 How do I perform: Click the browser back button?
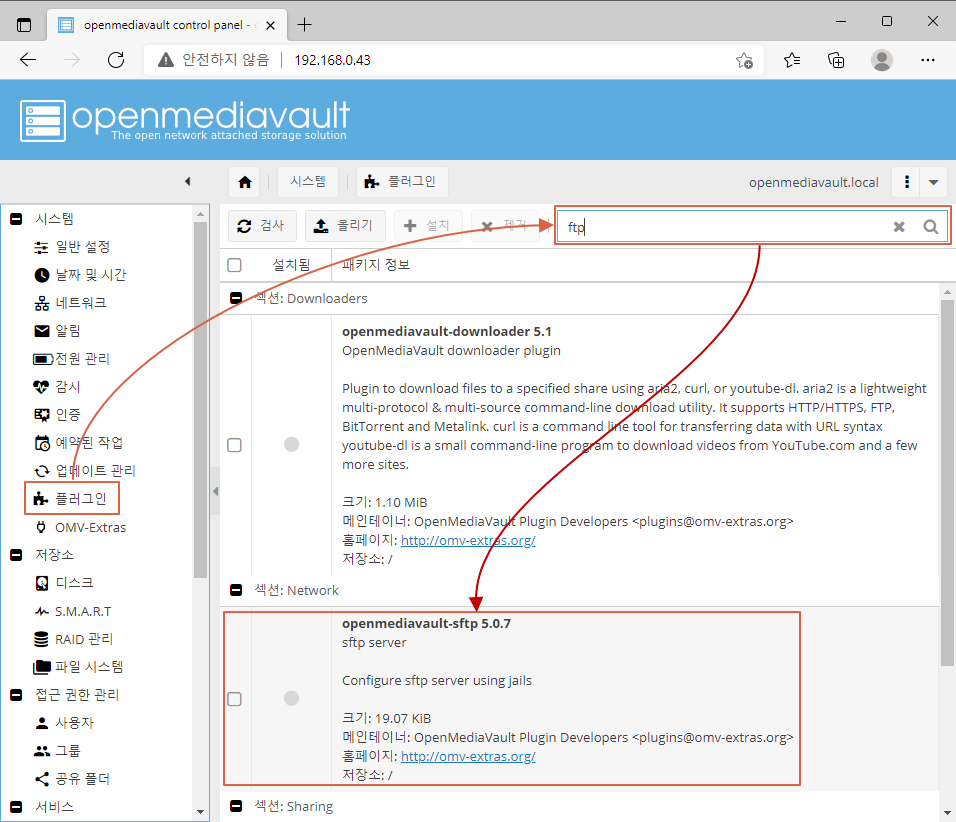pyautogui.click(x=28, y=60)
